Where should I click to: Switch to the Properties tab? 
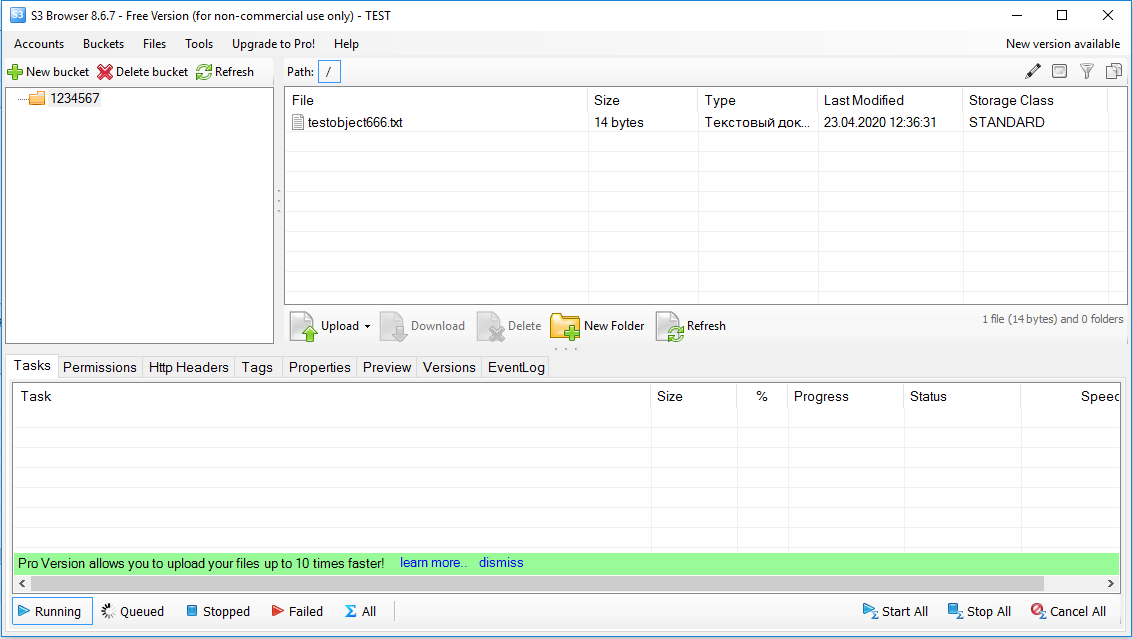[319, 367]
